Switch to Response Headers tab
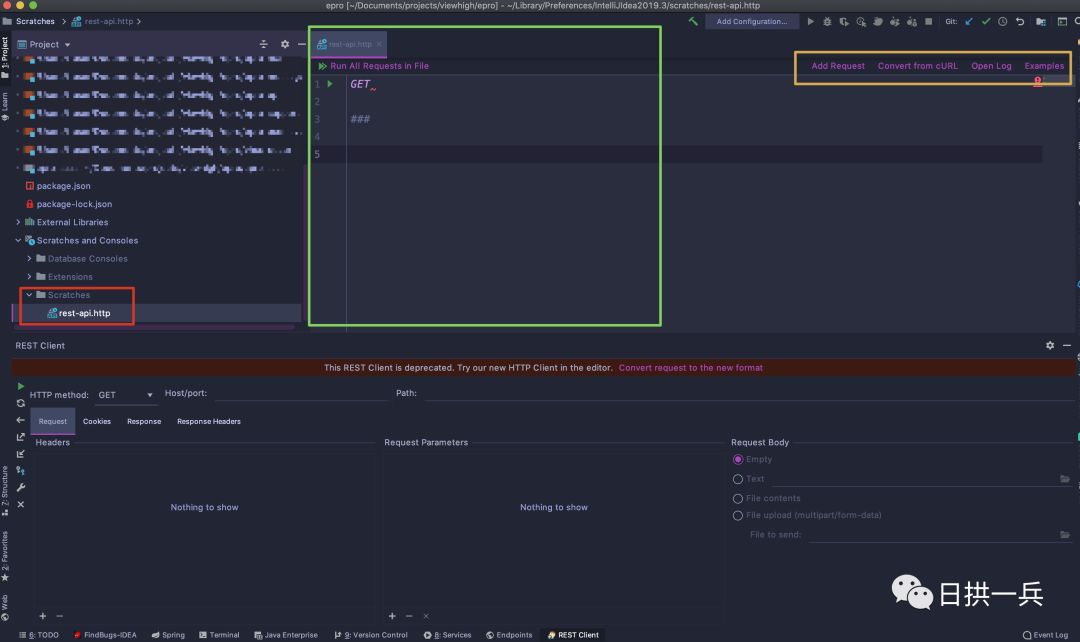 209,422
